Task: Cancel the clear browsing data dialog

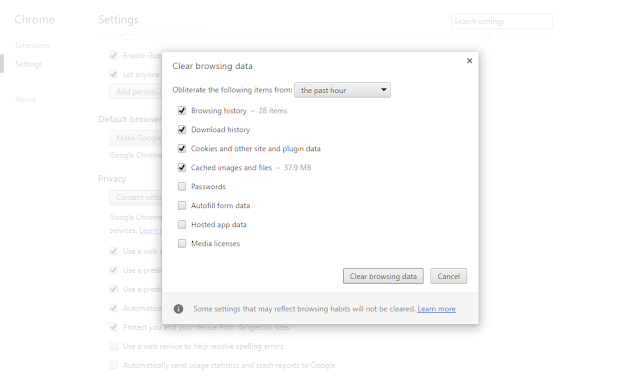Action: (449, 276)
